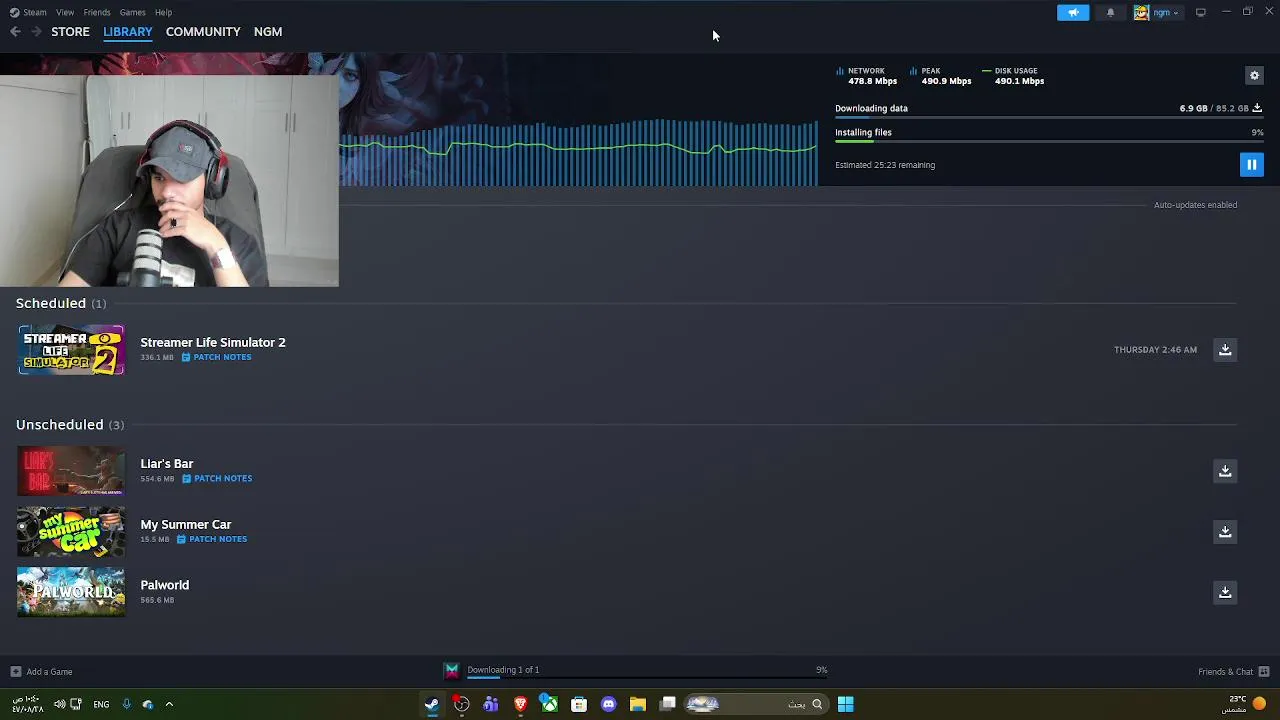Open the Windows Start menu
The image size is (1280, 720).
click(845, 704)
